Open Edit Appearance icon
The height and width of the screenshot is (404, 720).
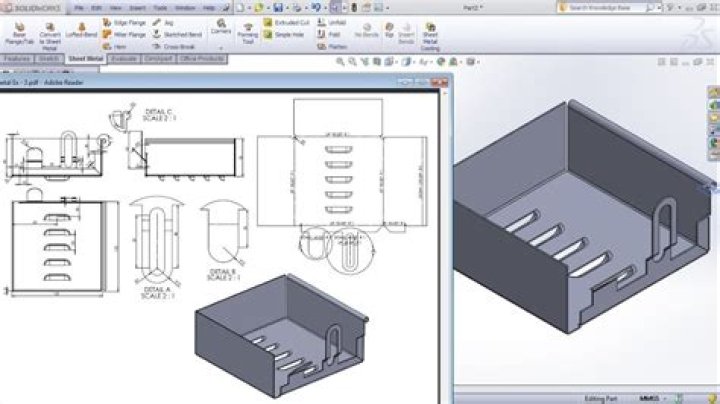[440, 62]
